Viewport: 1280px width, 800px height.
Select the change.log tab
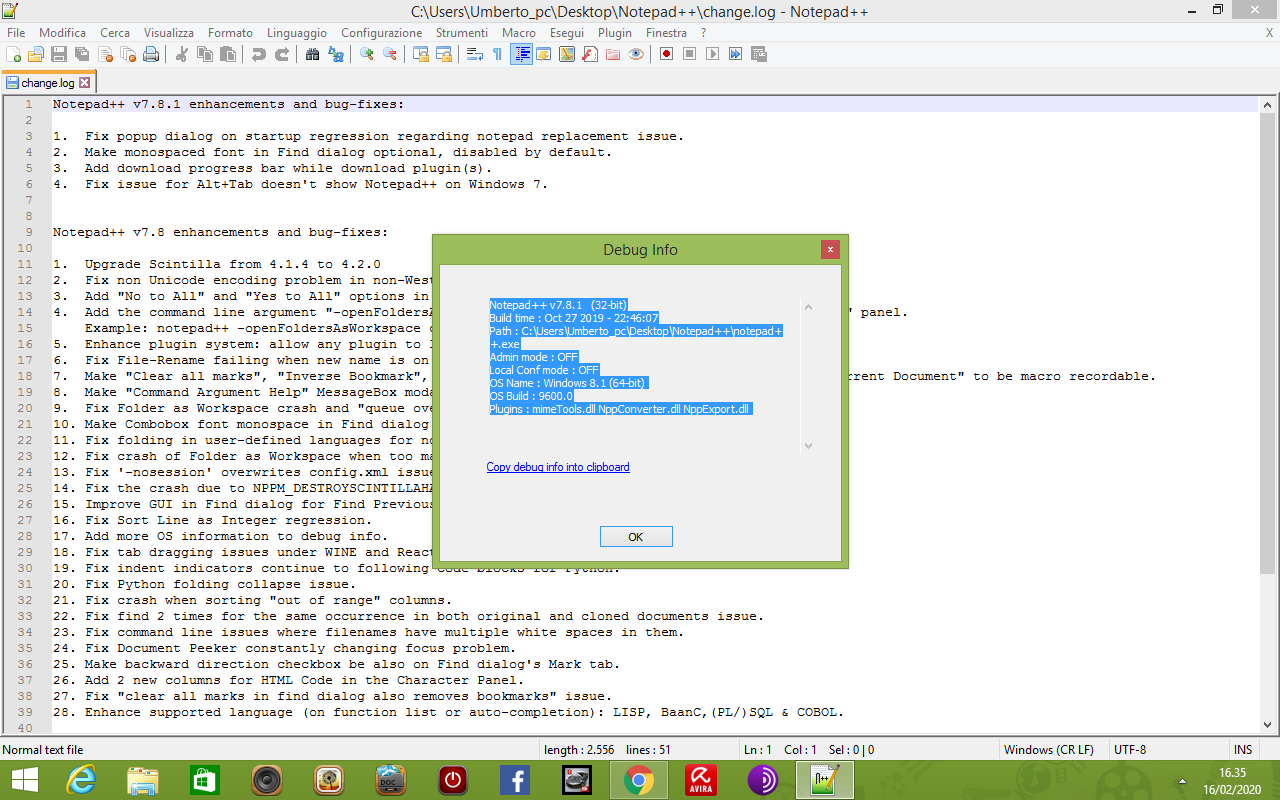point(48,83)
